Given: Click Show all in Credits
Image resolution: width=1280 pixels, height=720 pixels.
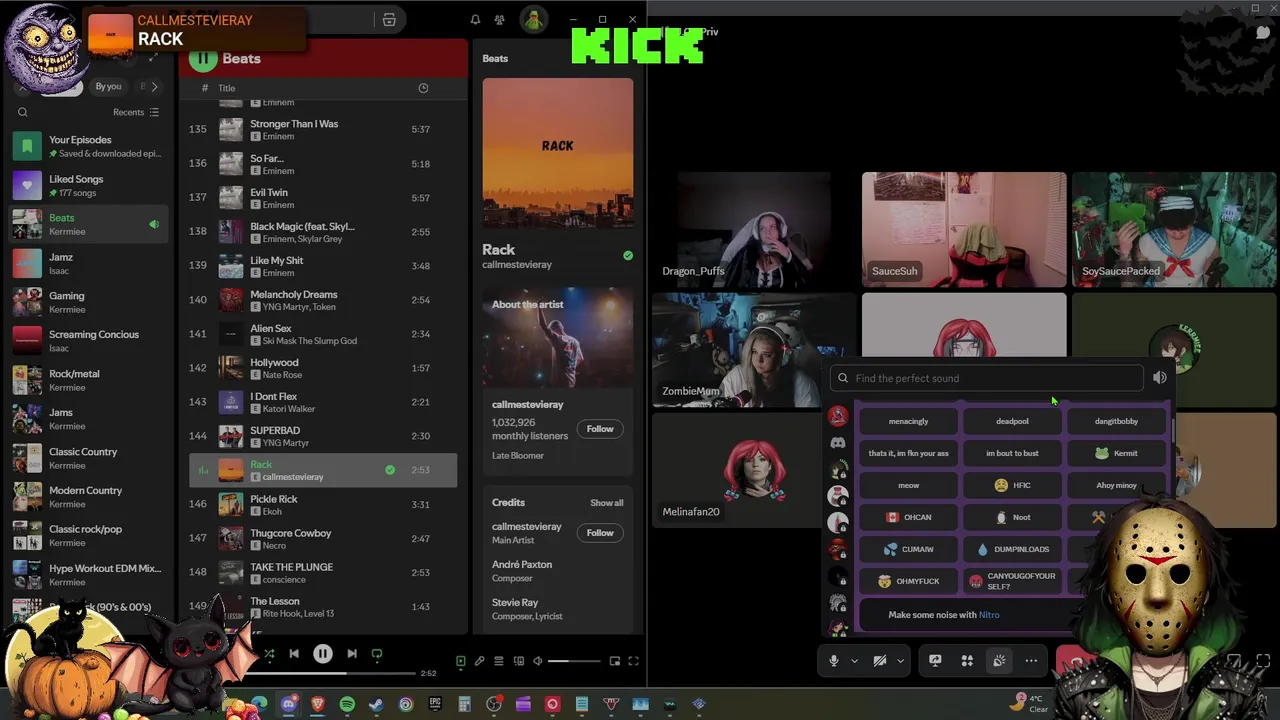Looking at the screenshot, I should pos(606,503).
